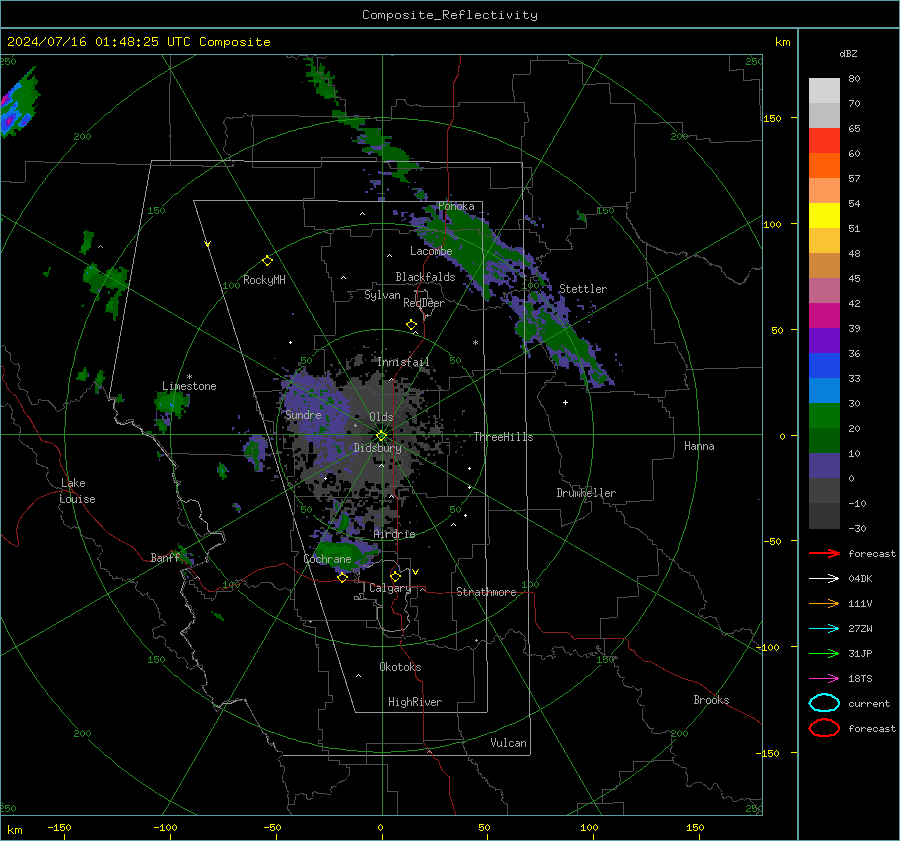Click the Cochrane city label
The image size is (900, 841).
click(327, 559)
